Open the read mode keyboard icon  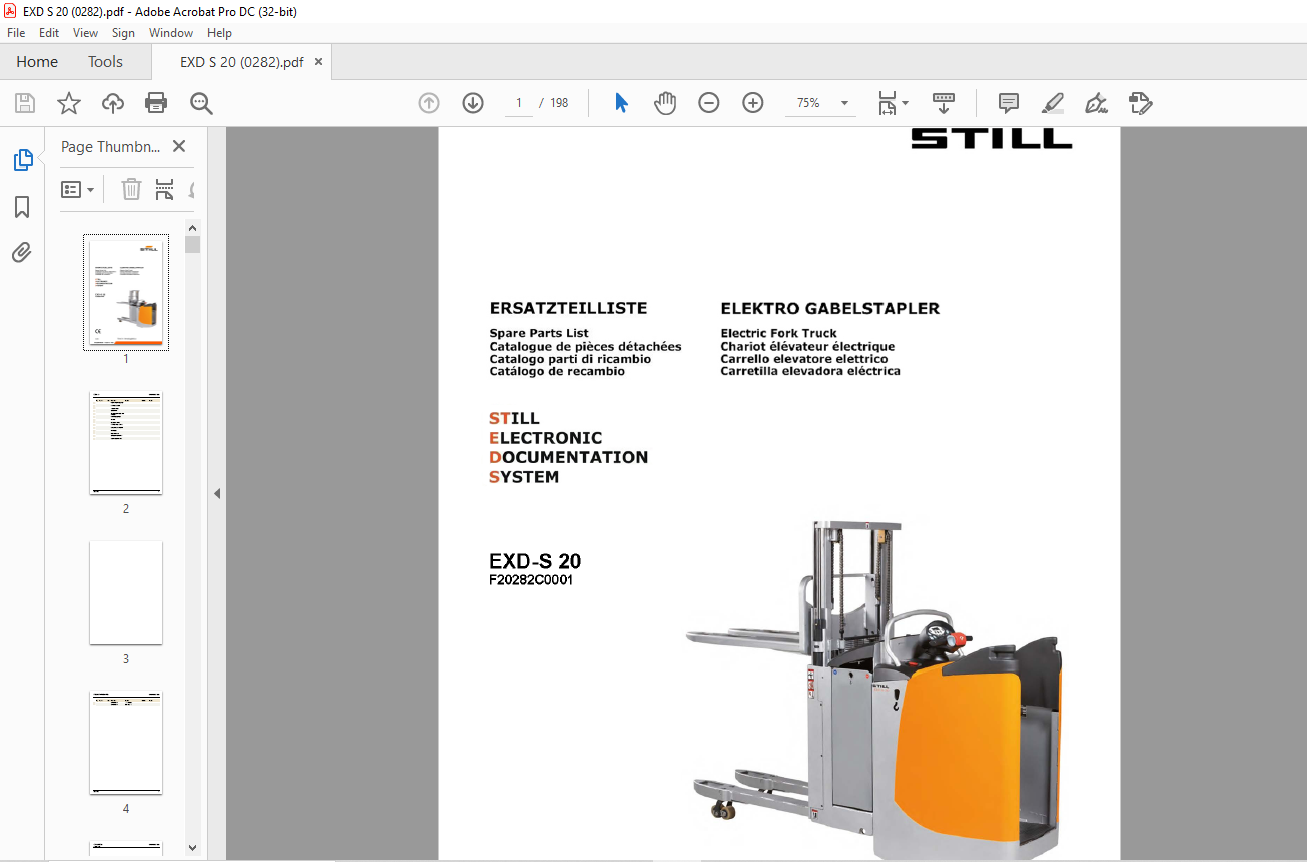pyautogui.click(x=944, y=103)
